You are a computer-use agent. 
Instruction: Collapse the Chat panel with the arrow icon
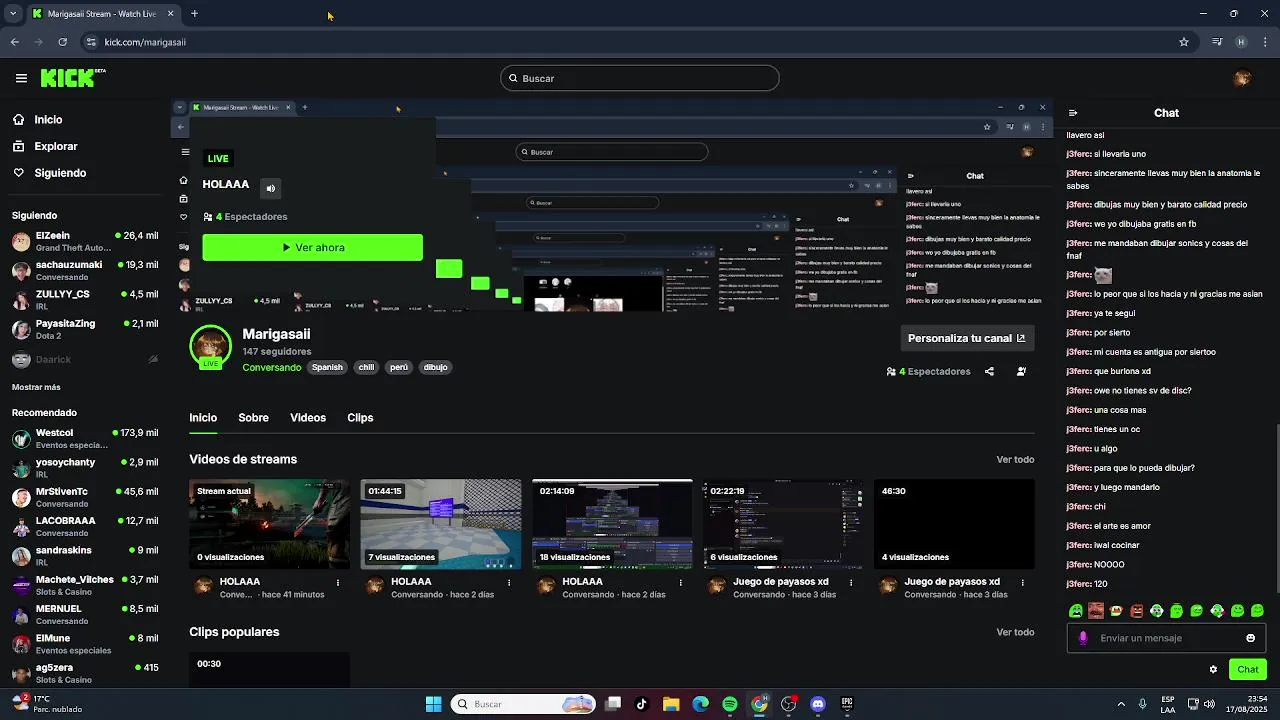[x=1073, y=113]
